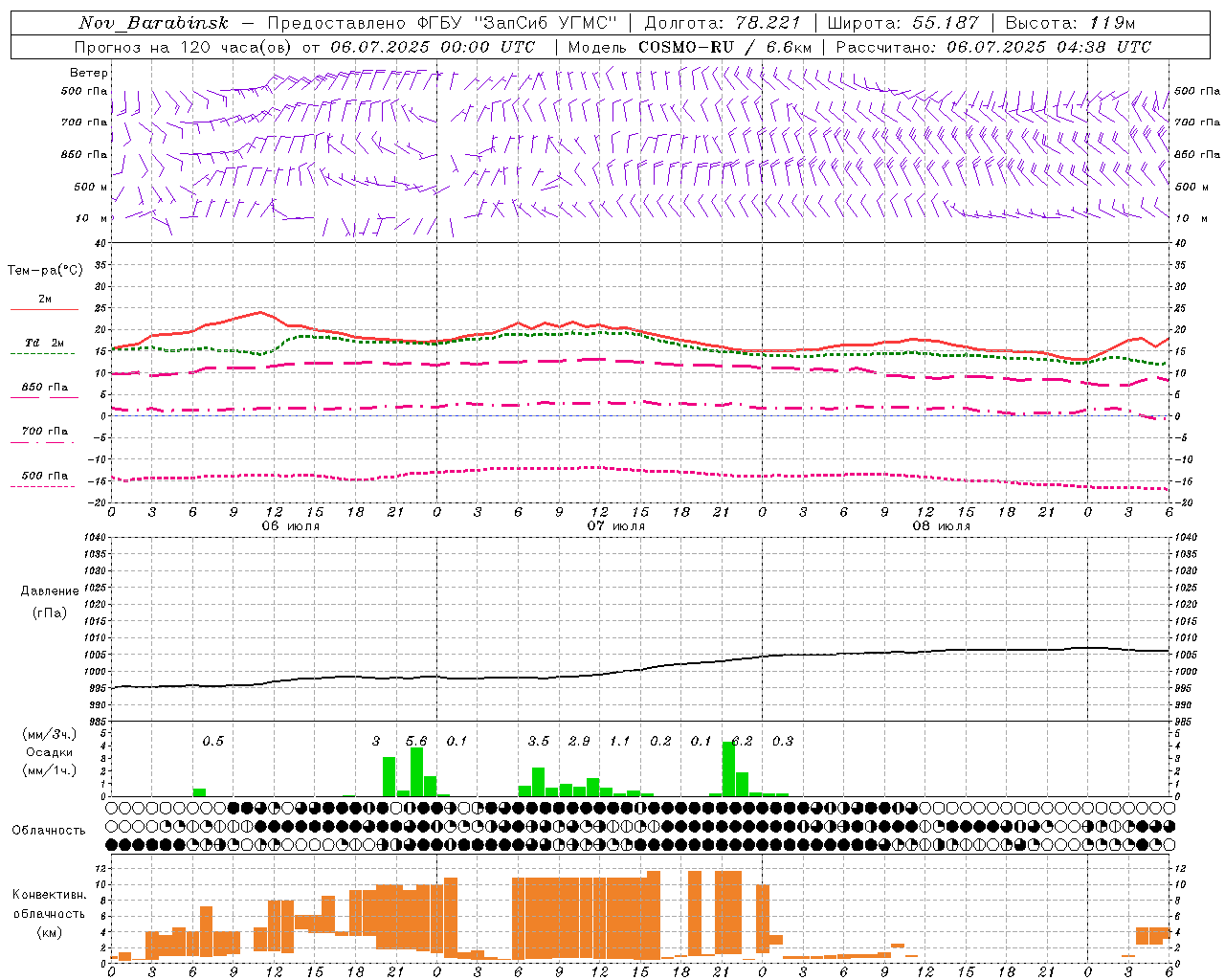The image size is (1225, 980).
Task: Click the latitude value Широта: 55.187
Action: pyautogui.click(x=903, y=23)
